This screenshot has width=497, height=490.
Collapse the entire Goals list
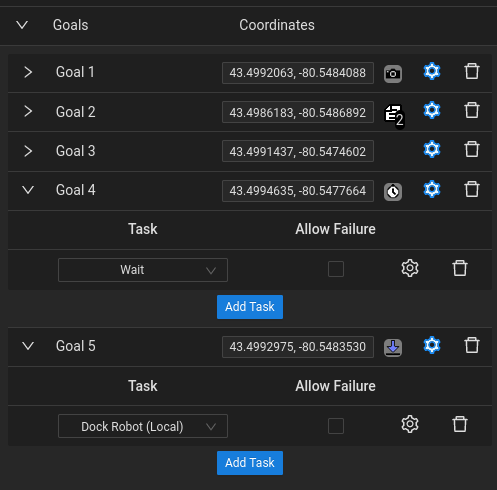click(x=22, y=25)
